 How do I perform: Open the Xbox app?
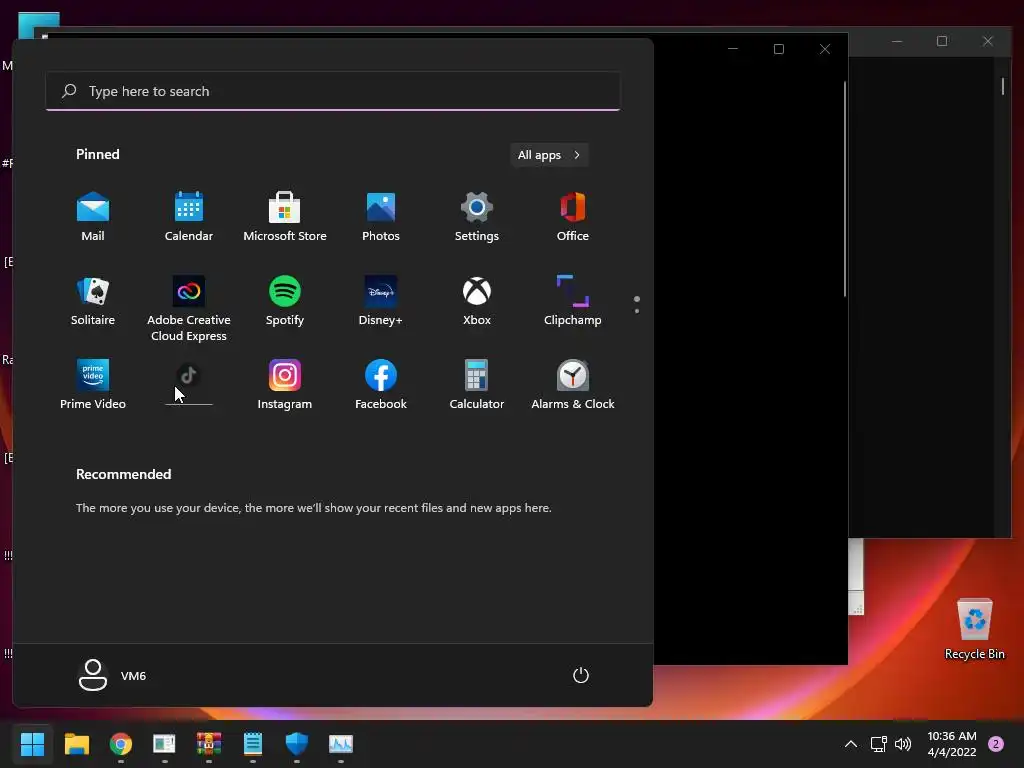point(477,301)
